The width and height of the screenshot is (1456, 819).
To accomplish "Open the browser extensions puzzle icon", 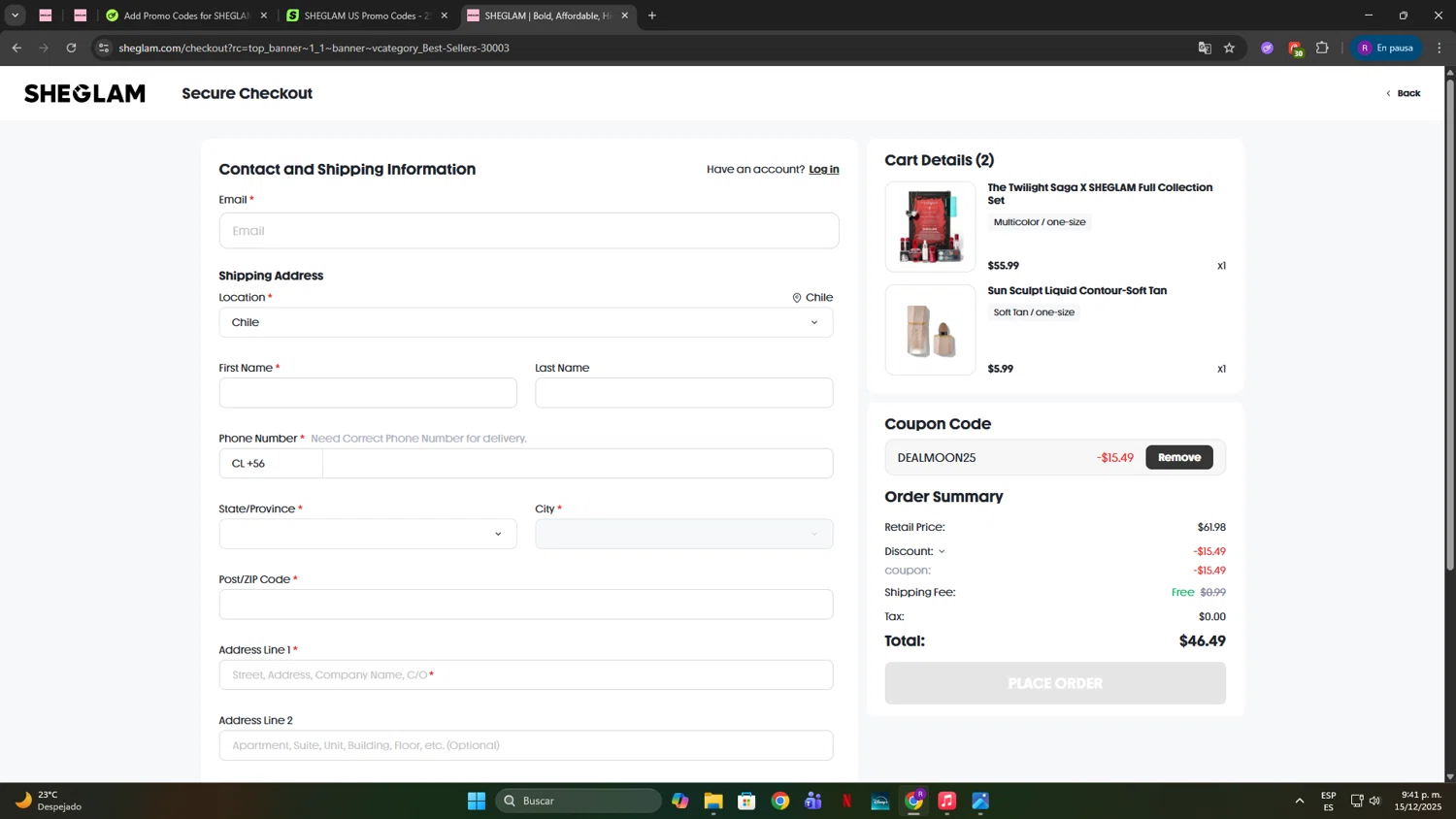I will click(1322, 48).
